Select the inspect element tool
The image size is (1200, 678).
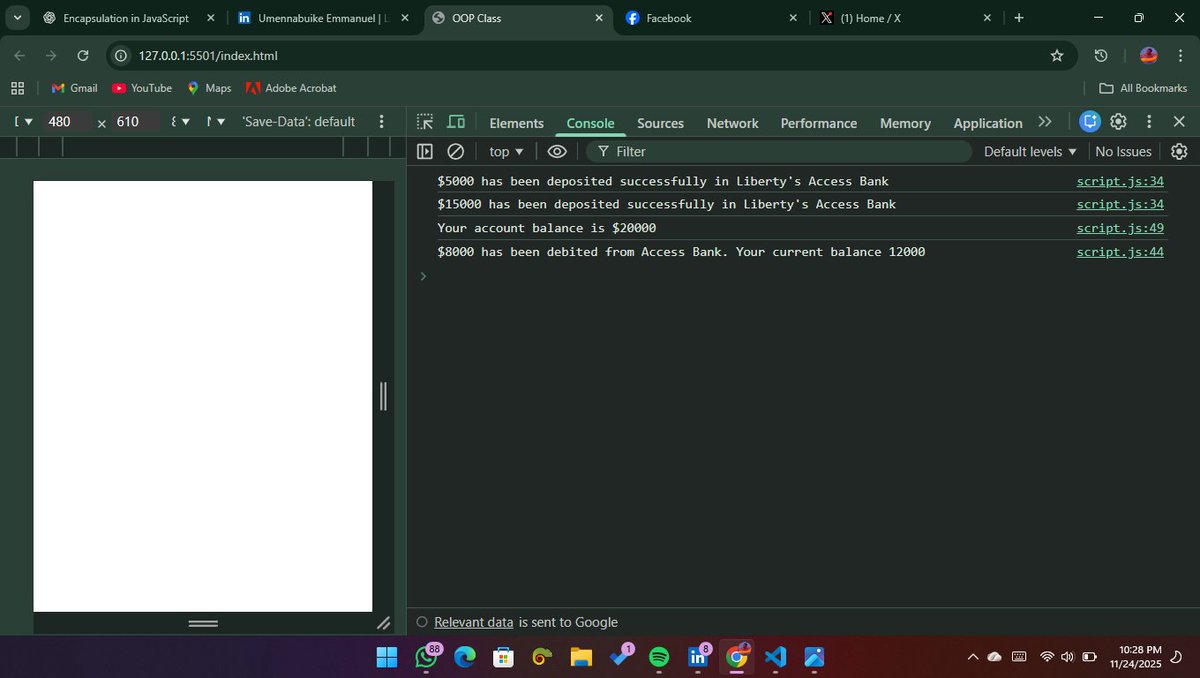pyautogui.click(x=425, y=121)
